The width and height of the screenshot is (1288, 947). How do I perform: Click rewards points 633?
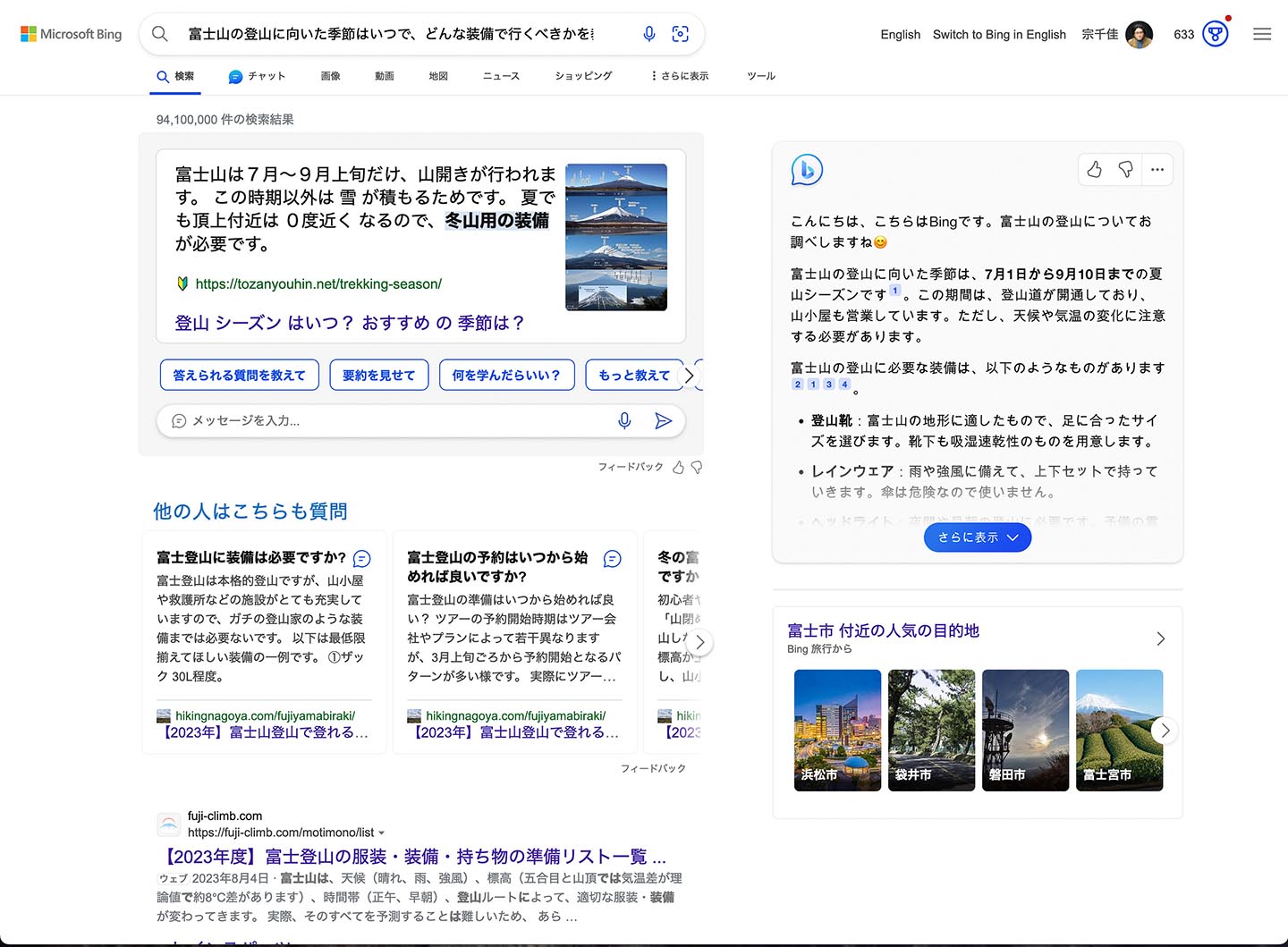[x=1183, y=34]
